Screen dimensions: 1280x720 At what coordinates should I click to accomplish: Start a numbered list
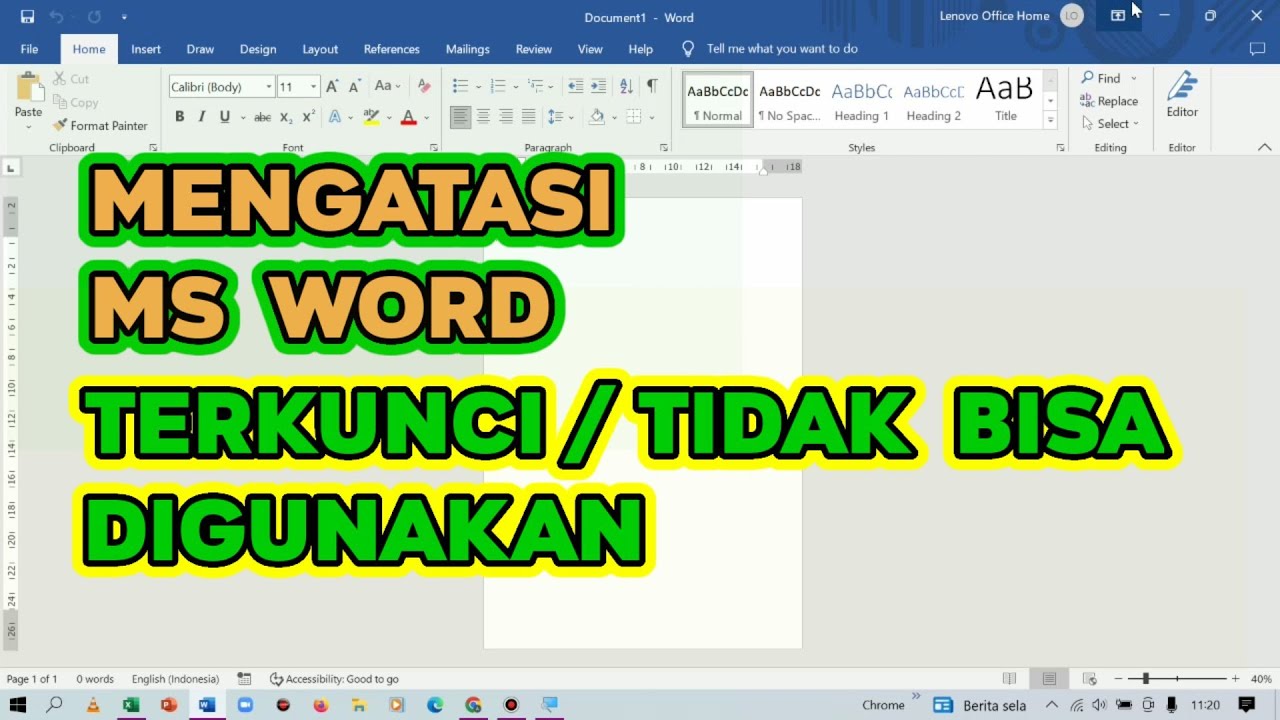pos(498,87)
